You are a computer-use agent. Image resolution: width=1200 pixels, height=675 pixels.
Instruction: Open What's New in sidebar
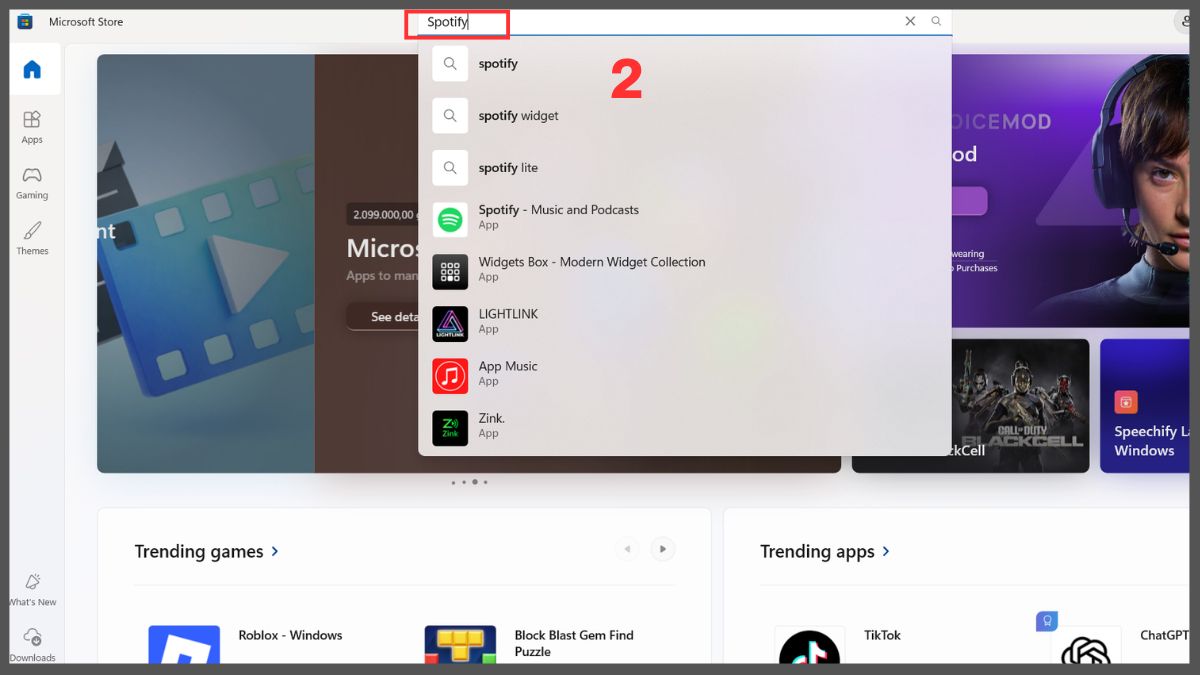32,589
